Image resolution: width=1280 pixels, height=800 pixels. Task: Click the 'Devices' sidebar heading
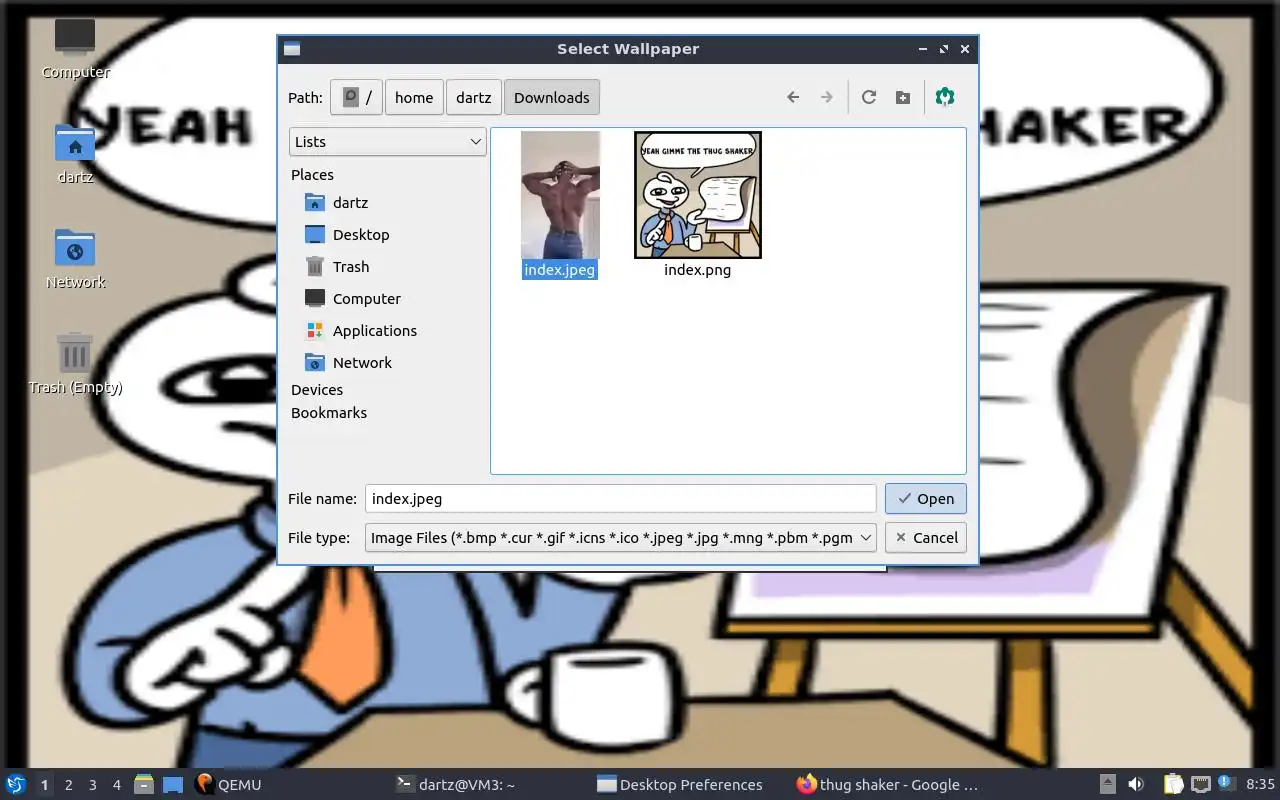[x=317, y=390]
